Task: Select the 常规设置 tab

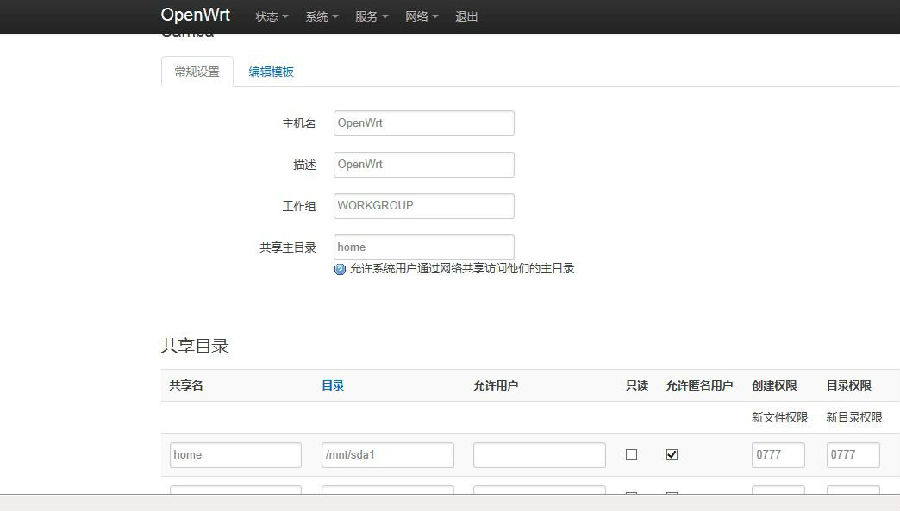Action: (x=197, y=72)
